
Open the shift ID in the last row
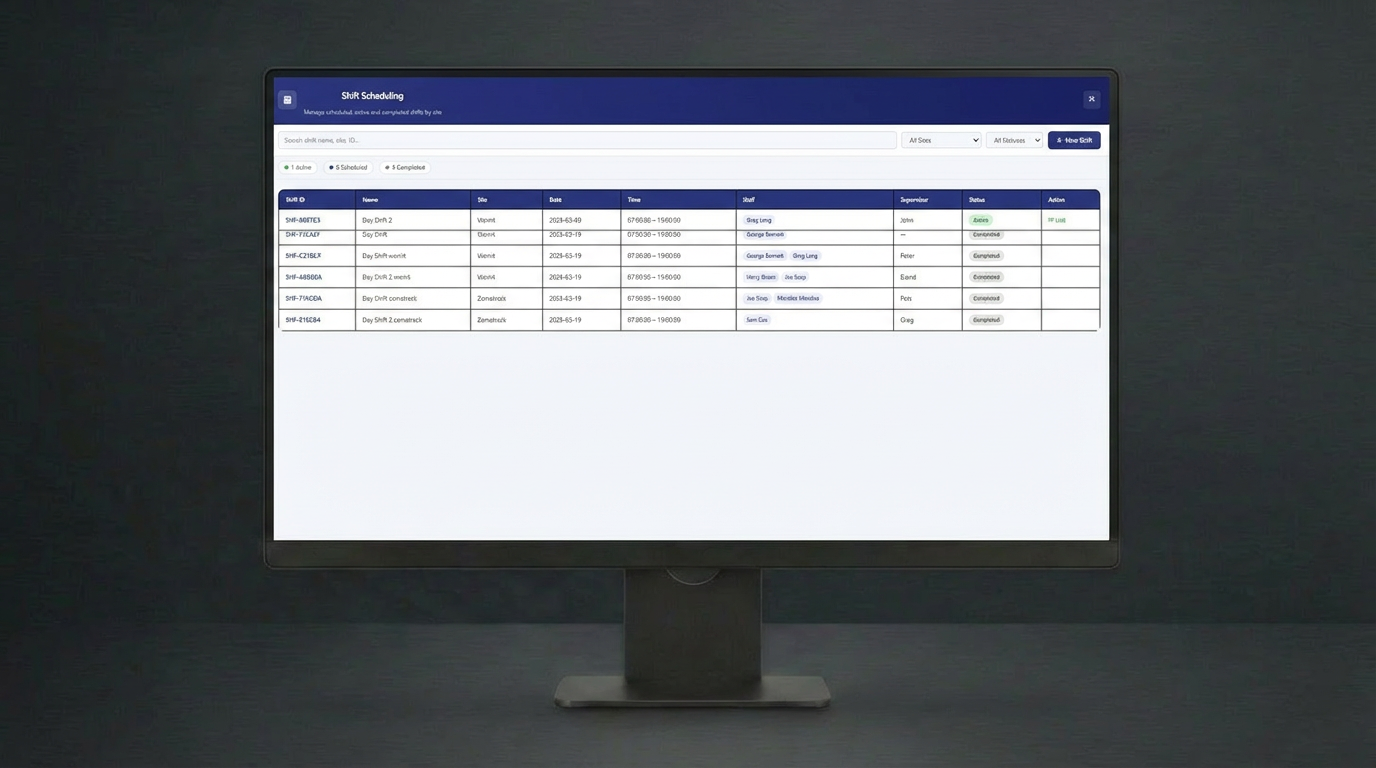pos(303,320)
